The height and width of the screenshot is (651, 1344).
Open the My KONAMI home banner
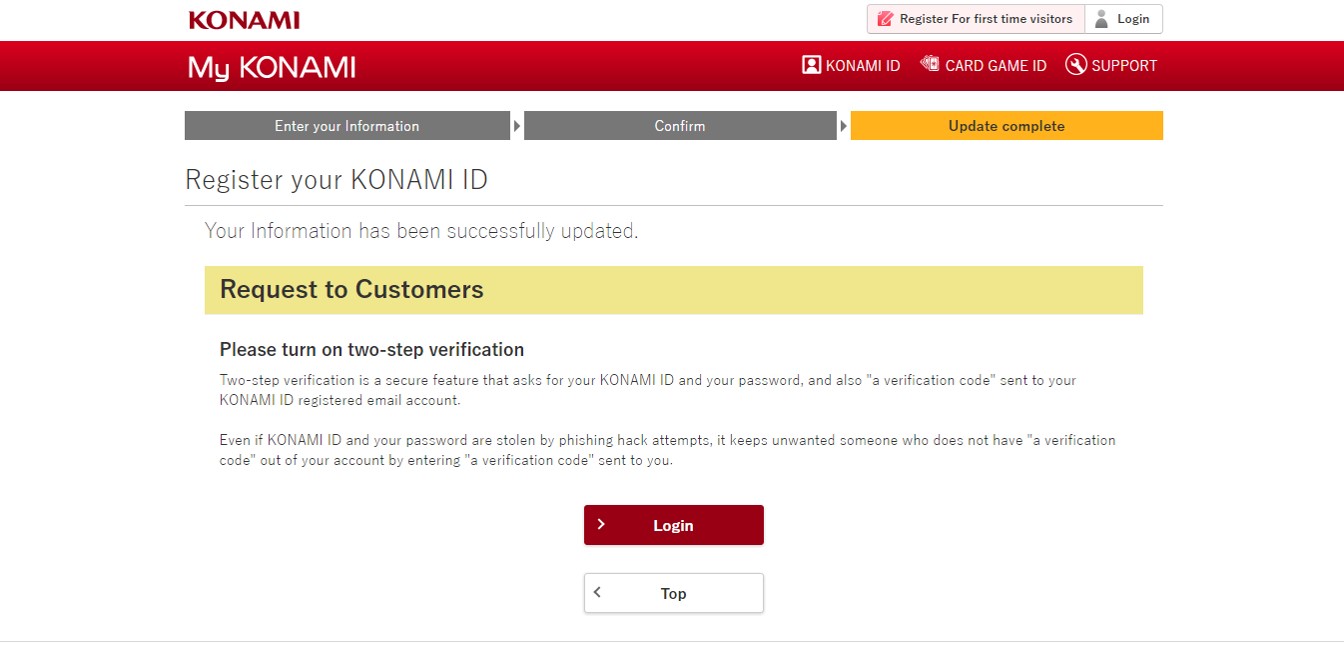(271, 67)
